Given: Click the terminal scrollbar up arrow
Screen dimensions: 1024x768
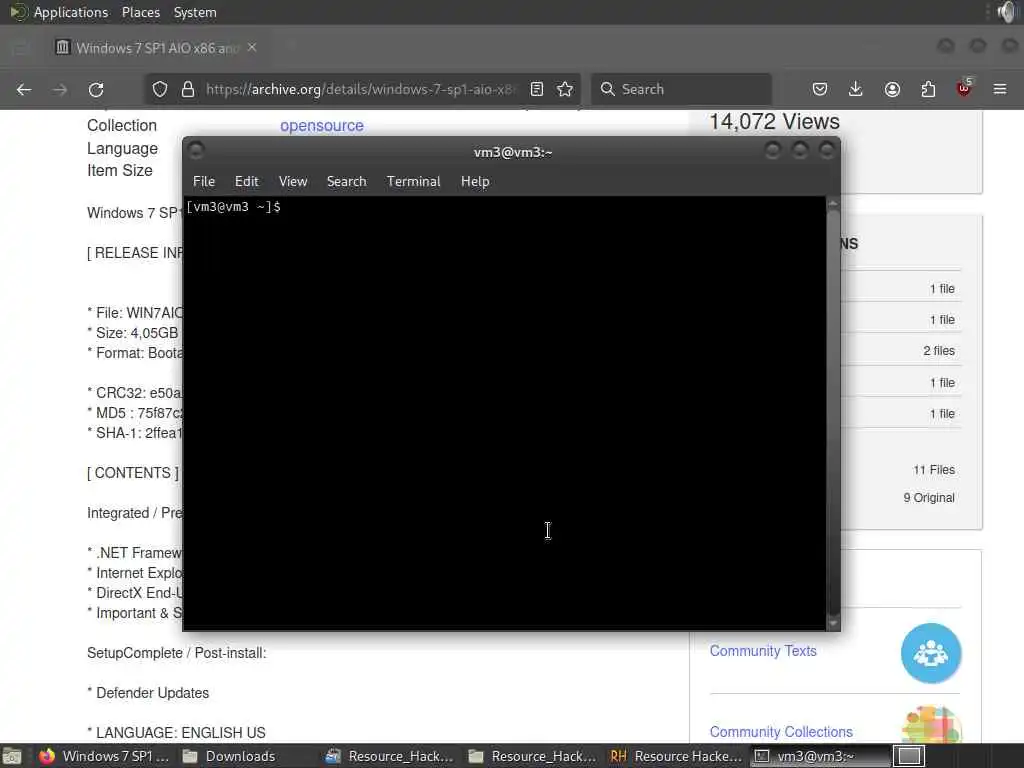Looking at the screenshot, I should tap(833, 204).
